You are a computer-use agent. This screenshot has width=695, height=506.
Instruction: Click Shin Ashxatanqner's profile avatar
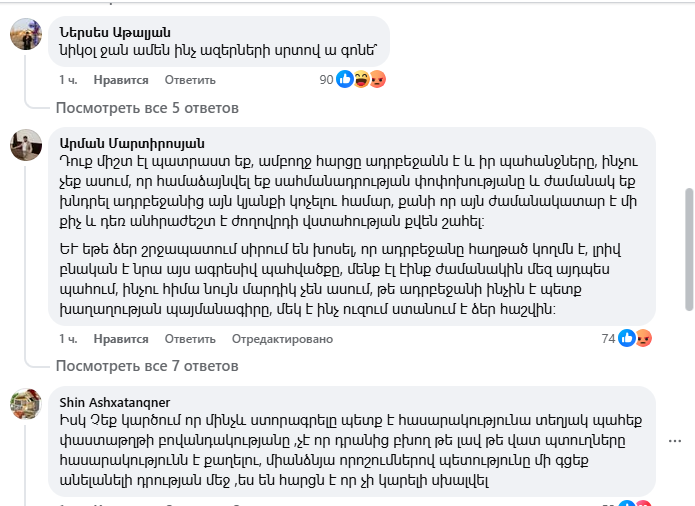point(25,404)
